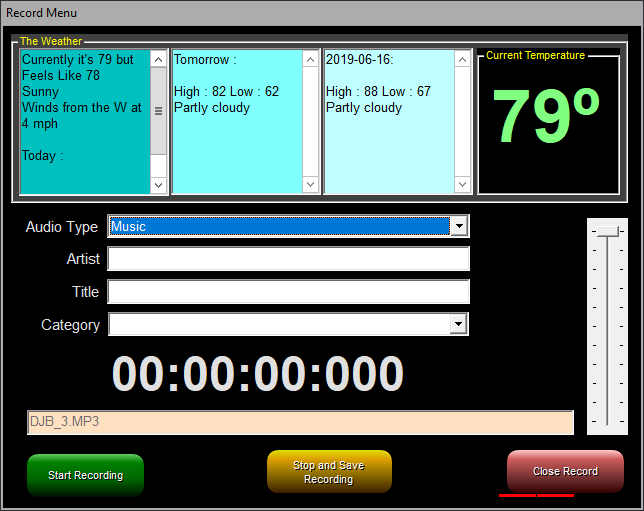The image size is (644, 511).
Task: Click 'Winds from the W at' text
Action: coord(81,108)
